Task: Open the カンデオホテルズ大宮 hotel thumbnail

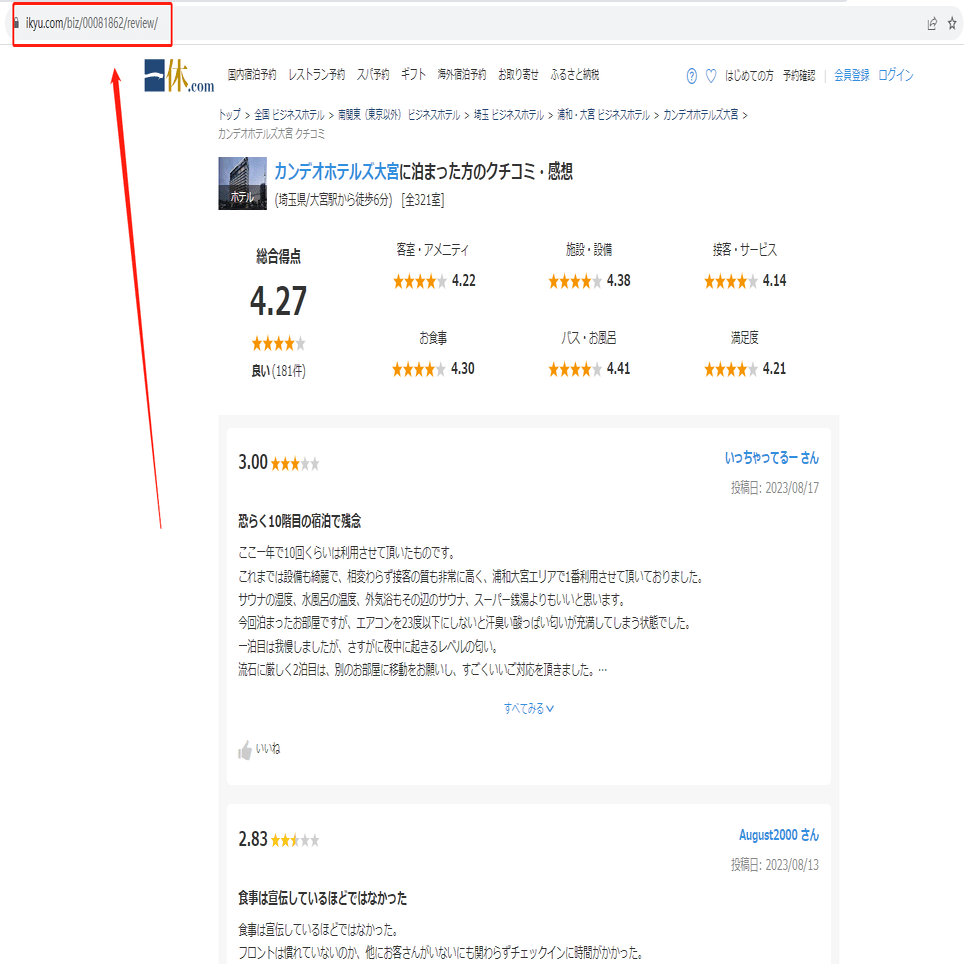Action: point(242,183)
